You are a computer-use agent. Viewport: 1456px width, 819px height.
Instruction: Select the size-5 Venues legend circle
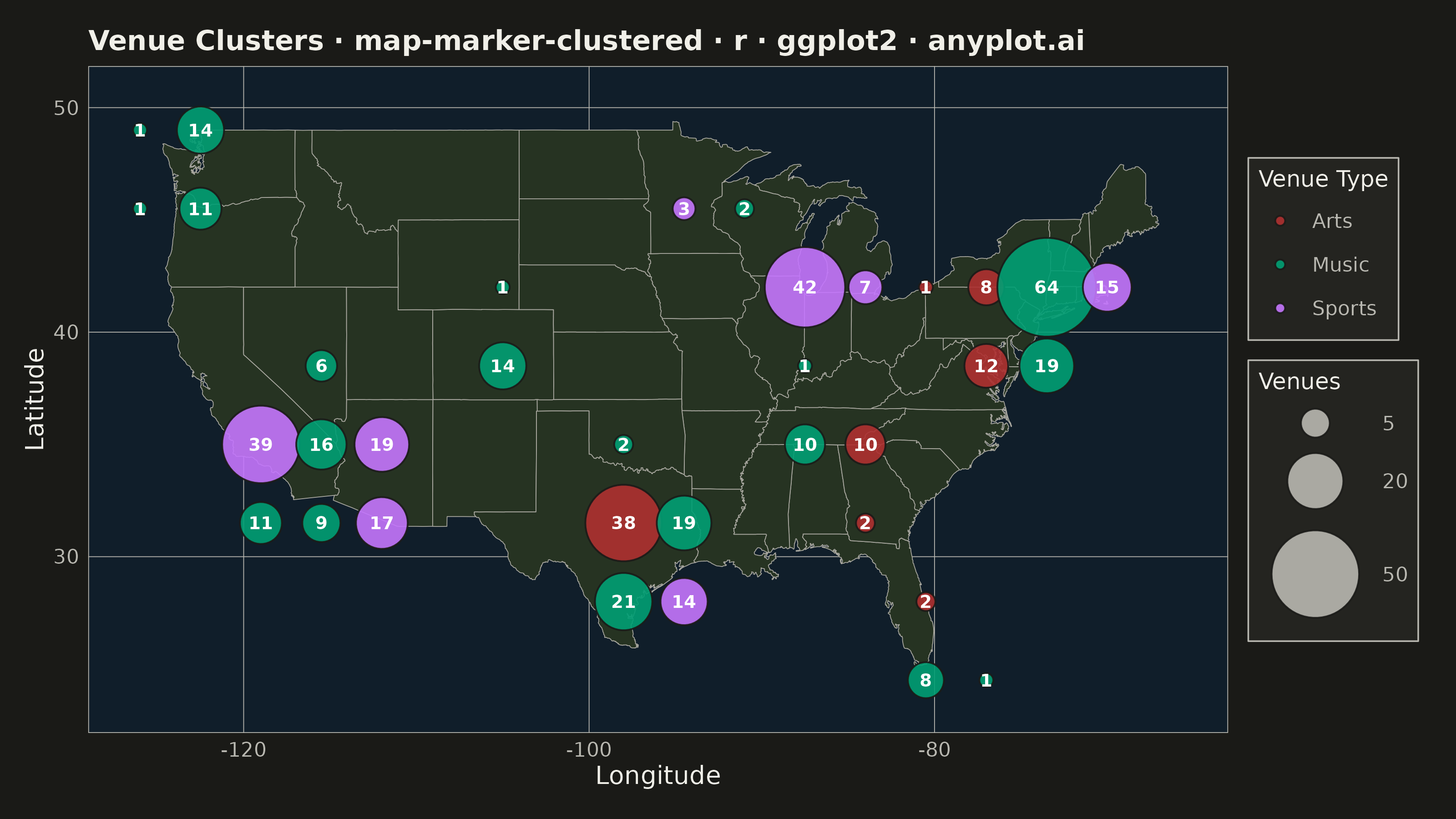pyautogui.click(x=1314, y=423)
